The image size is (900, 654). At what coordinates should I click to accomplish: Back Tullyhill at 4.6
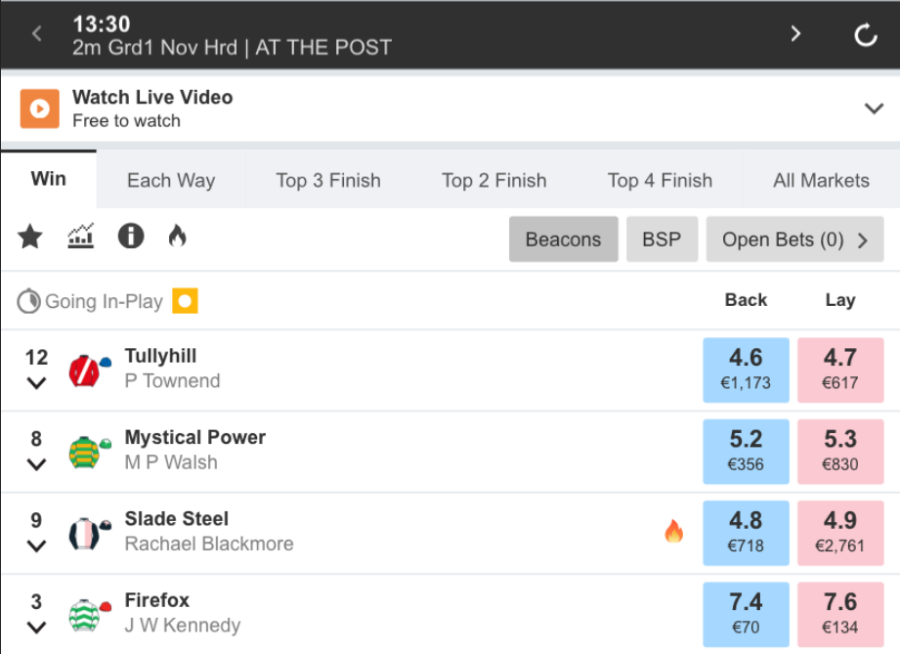click(746, 370)
